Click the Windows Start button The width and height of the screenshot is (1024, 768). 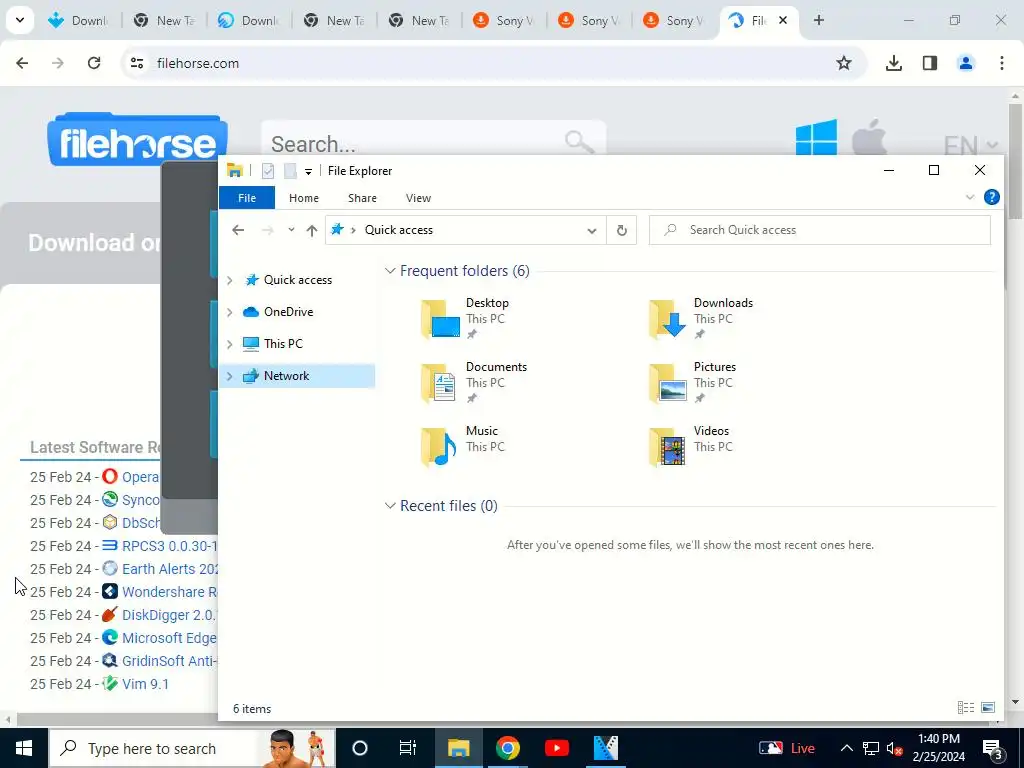pyautogui.click(x=24, y=748)
